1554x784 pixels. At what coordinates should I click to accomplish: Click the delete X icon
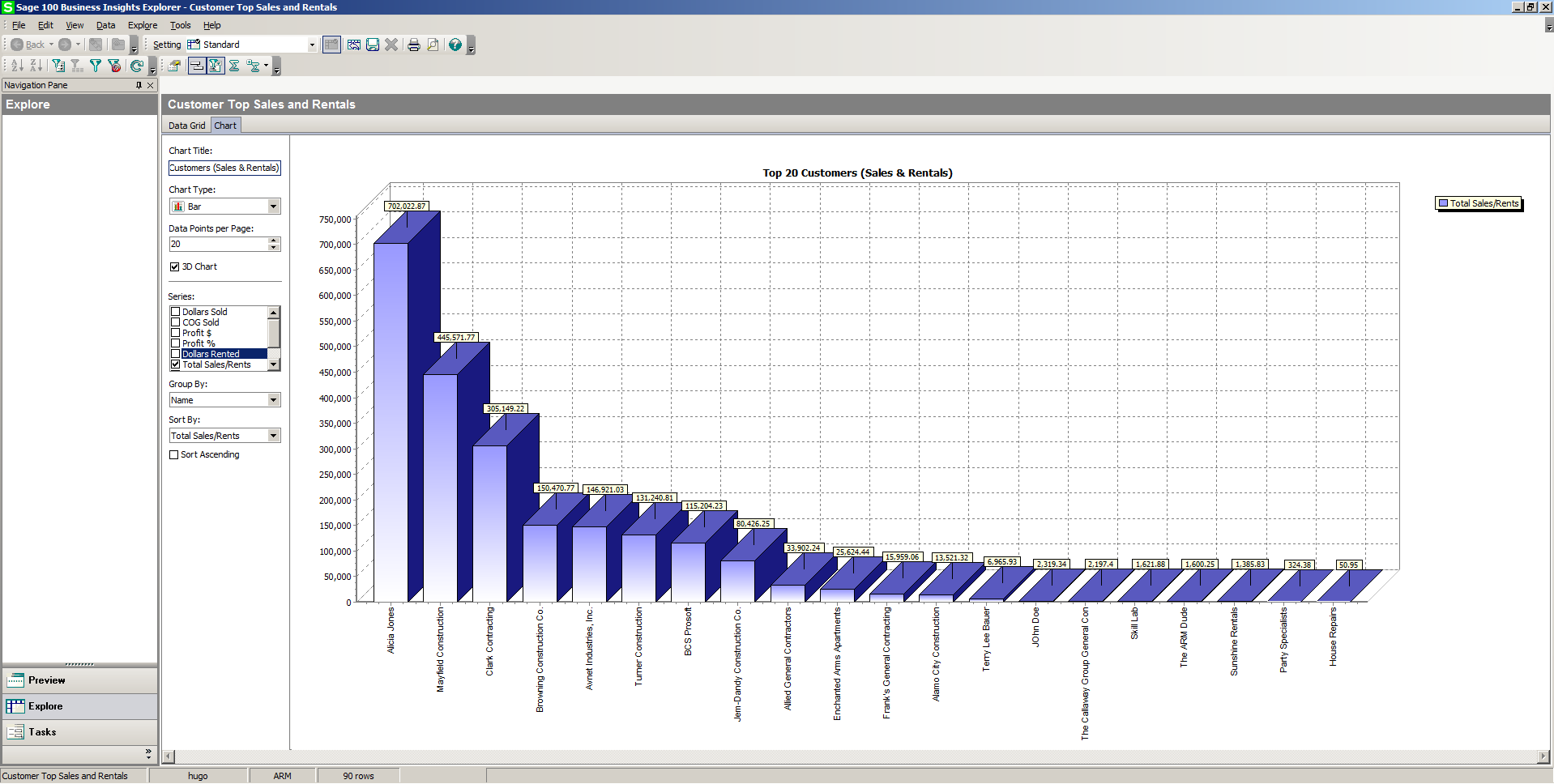[x=391, y=45]
